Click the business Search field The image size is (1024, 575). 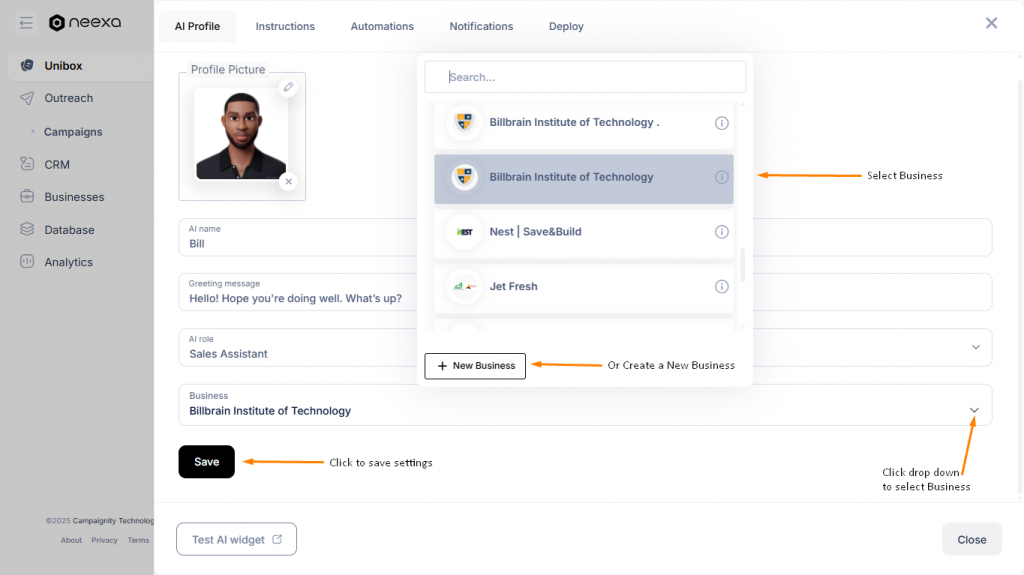(585, 77)
